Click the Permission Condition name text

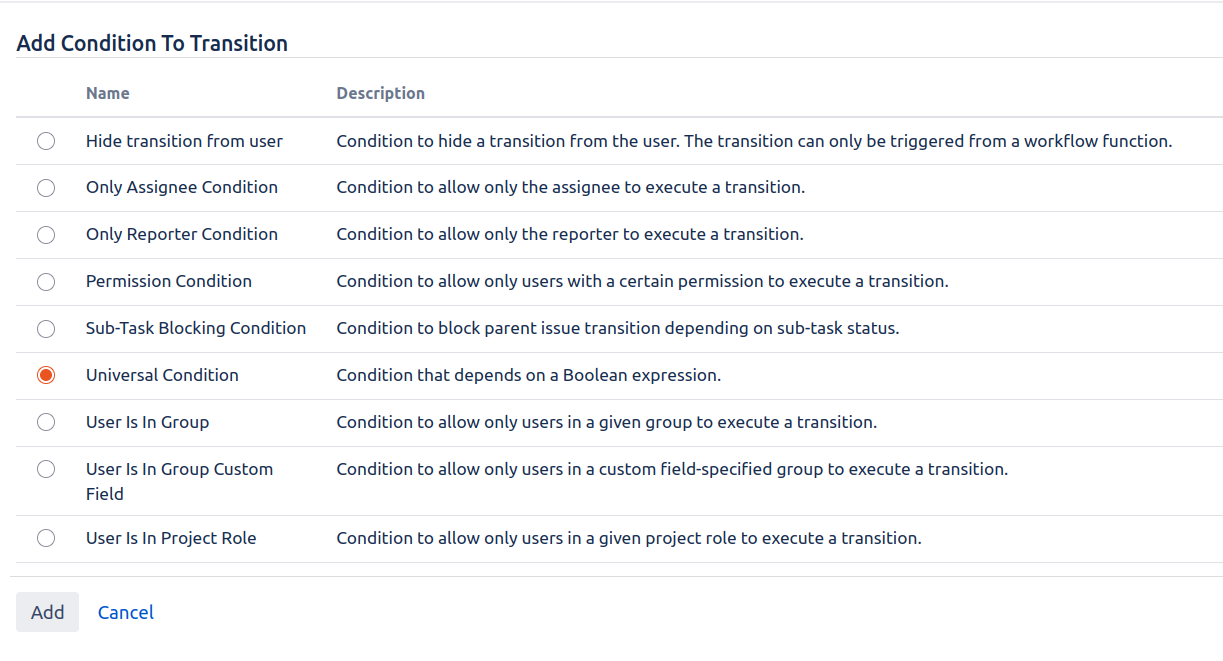coord(168,281)
